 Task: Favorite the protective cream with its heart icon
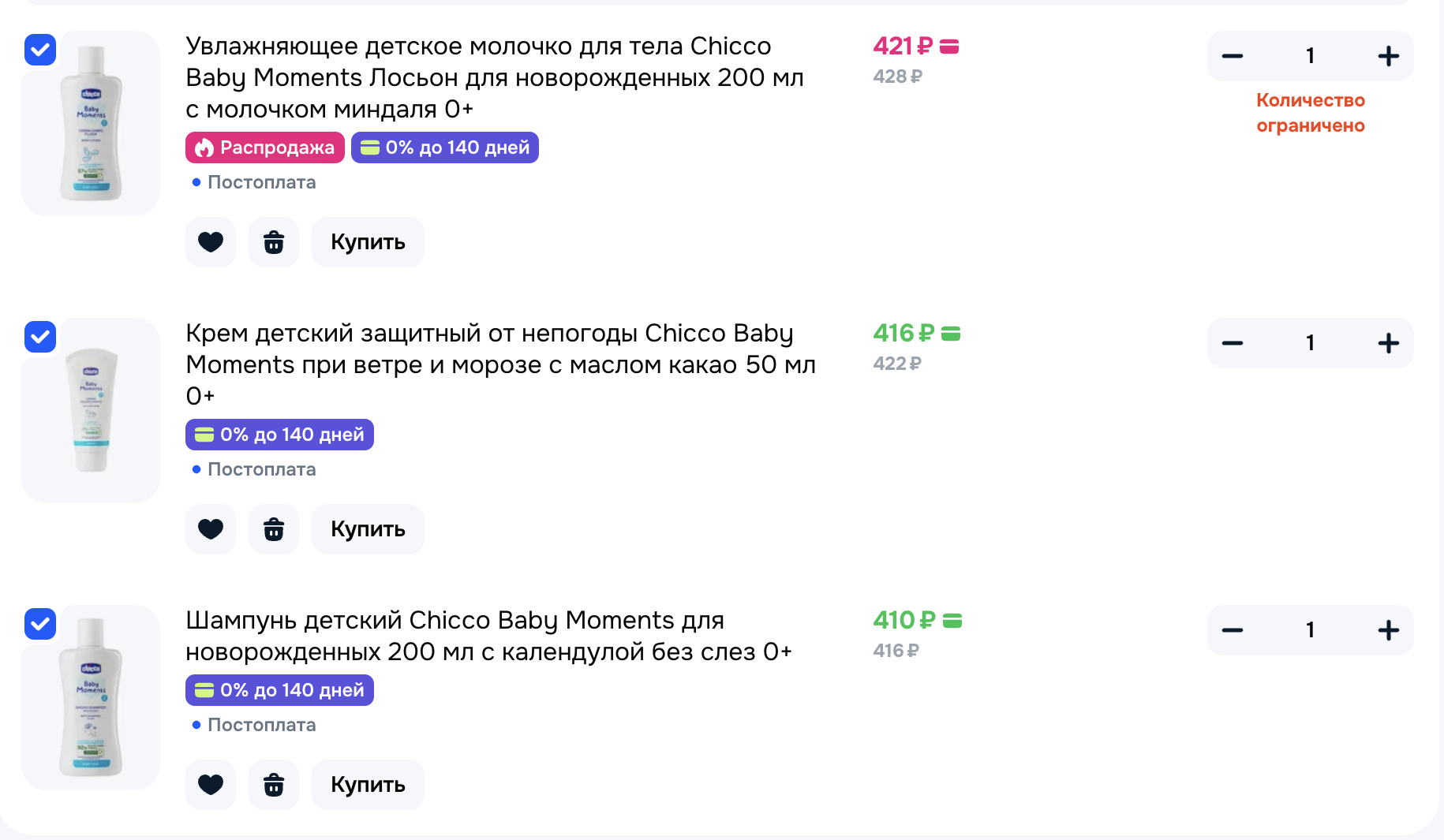[211, 529]
